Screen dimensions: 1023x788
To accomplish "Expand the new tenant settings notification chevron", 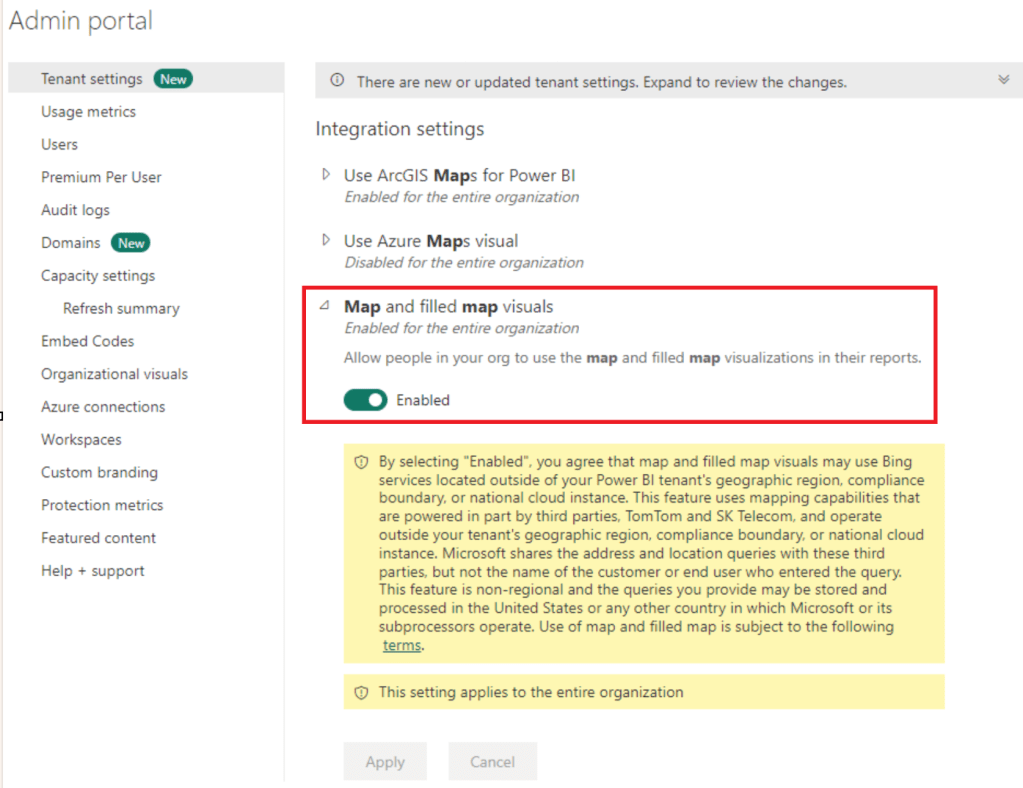I will 1004,80.
